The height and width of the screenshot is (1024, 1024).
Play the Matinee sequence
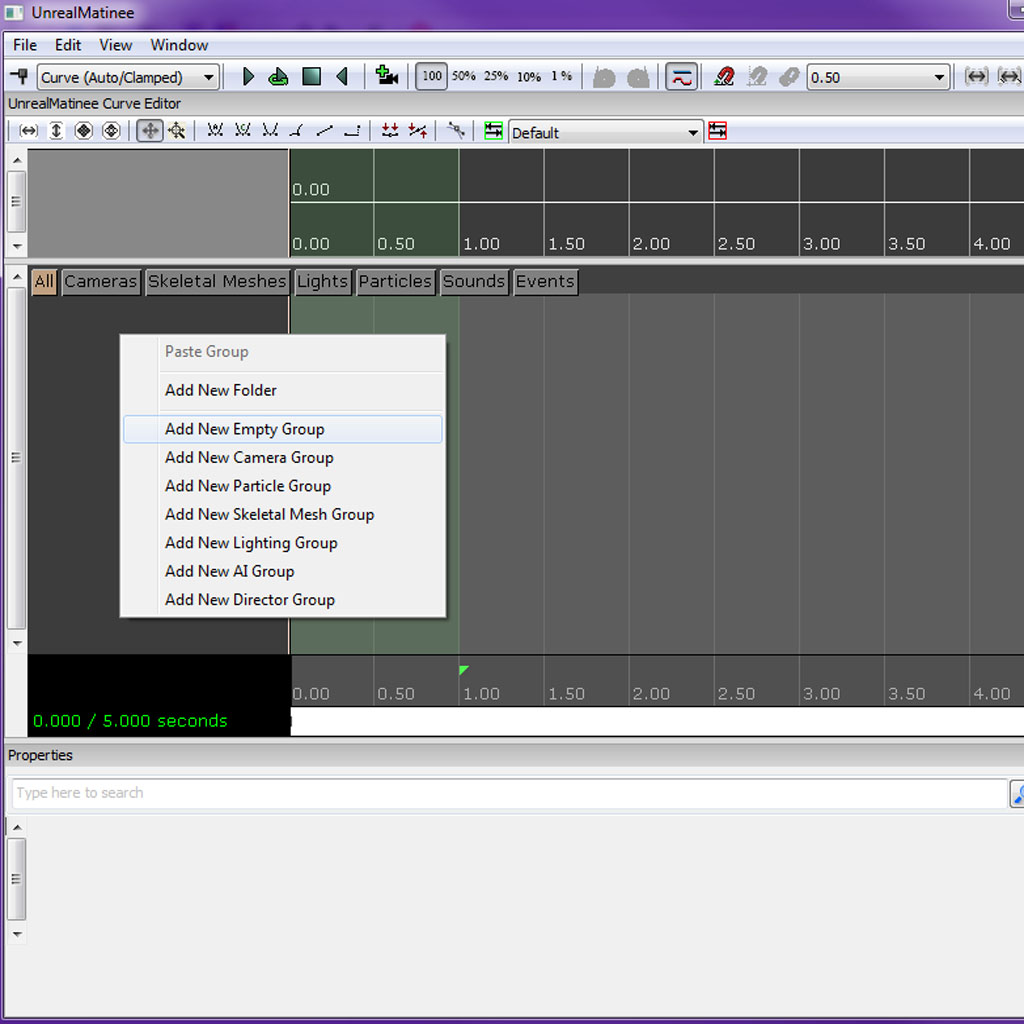(248, 76)
